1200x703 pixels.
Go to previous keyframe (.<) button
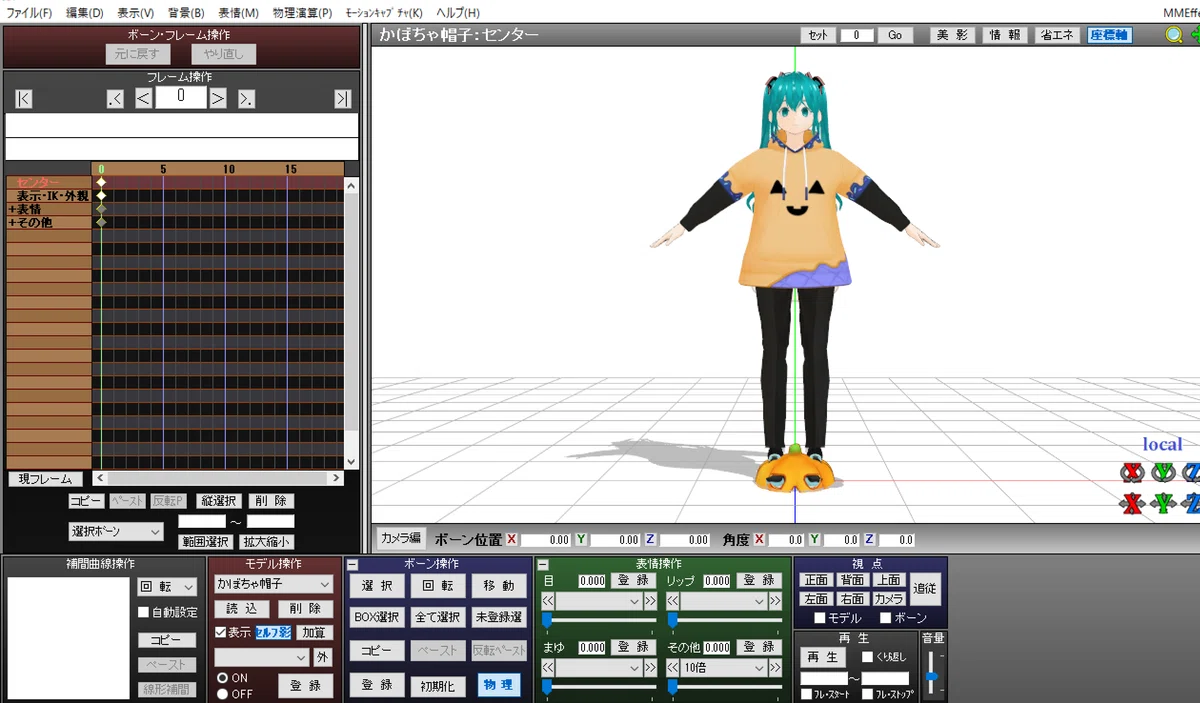coord(115,98)
